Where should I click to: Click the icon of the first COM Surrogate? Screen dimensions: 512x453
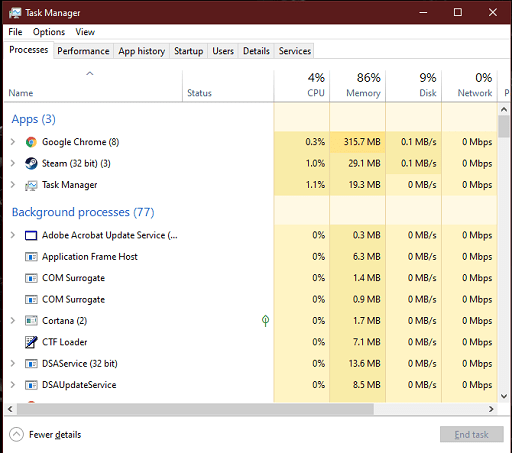pos(31,278)
